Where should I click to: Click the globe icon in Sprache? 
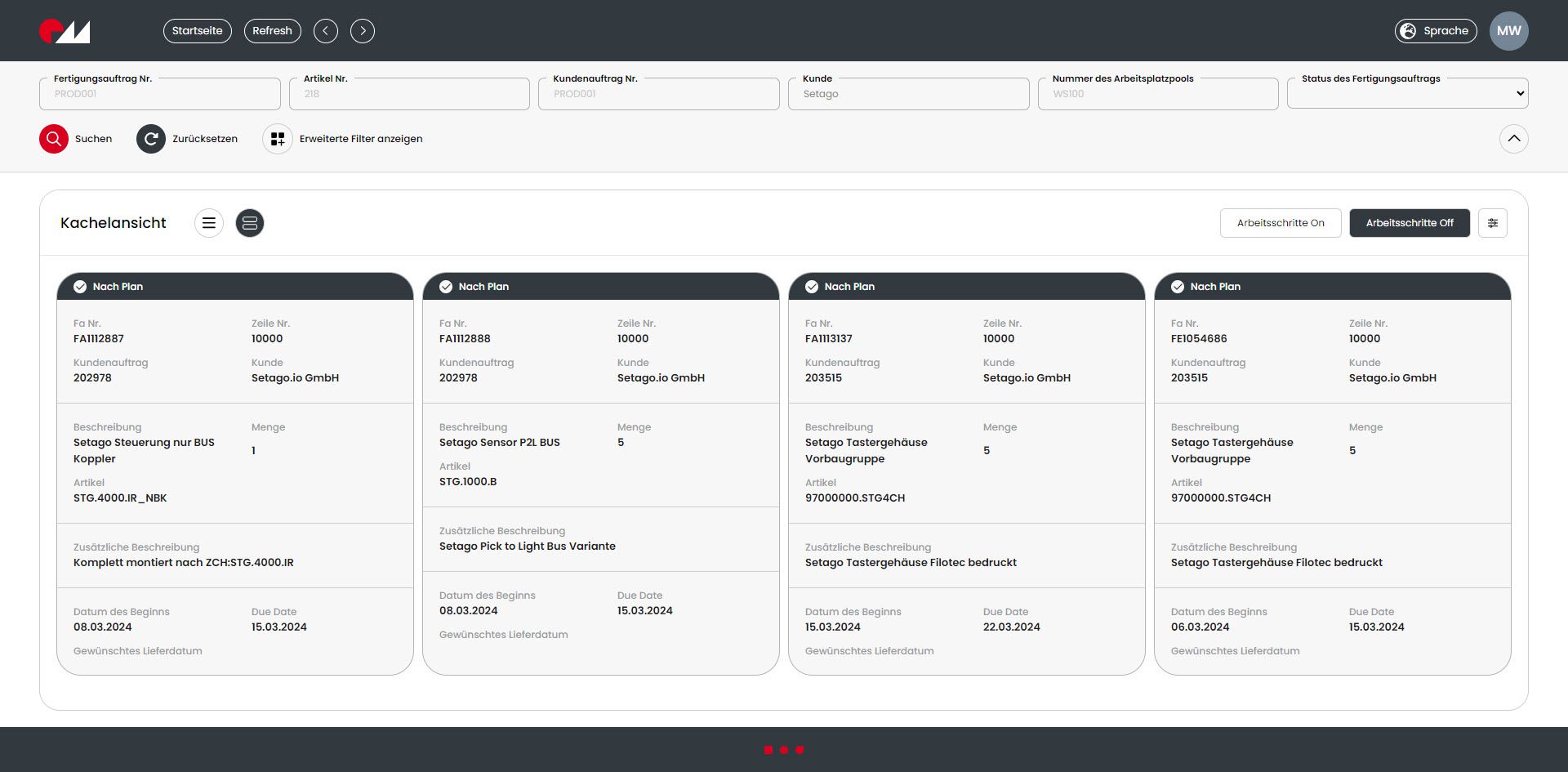[x=1408, y=31]
